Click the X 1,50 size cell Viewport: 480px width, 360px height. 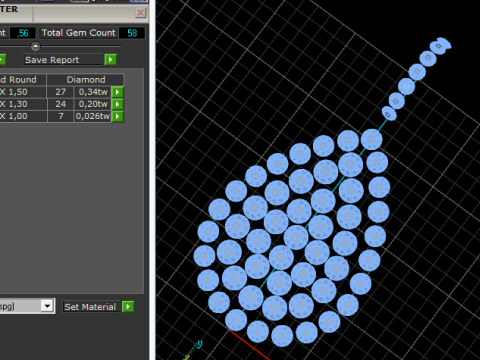click(23, 92)
